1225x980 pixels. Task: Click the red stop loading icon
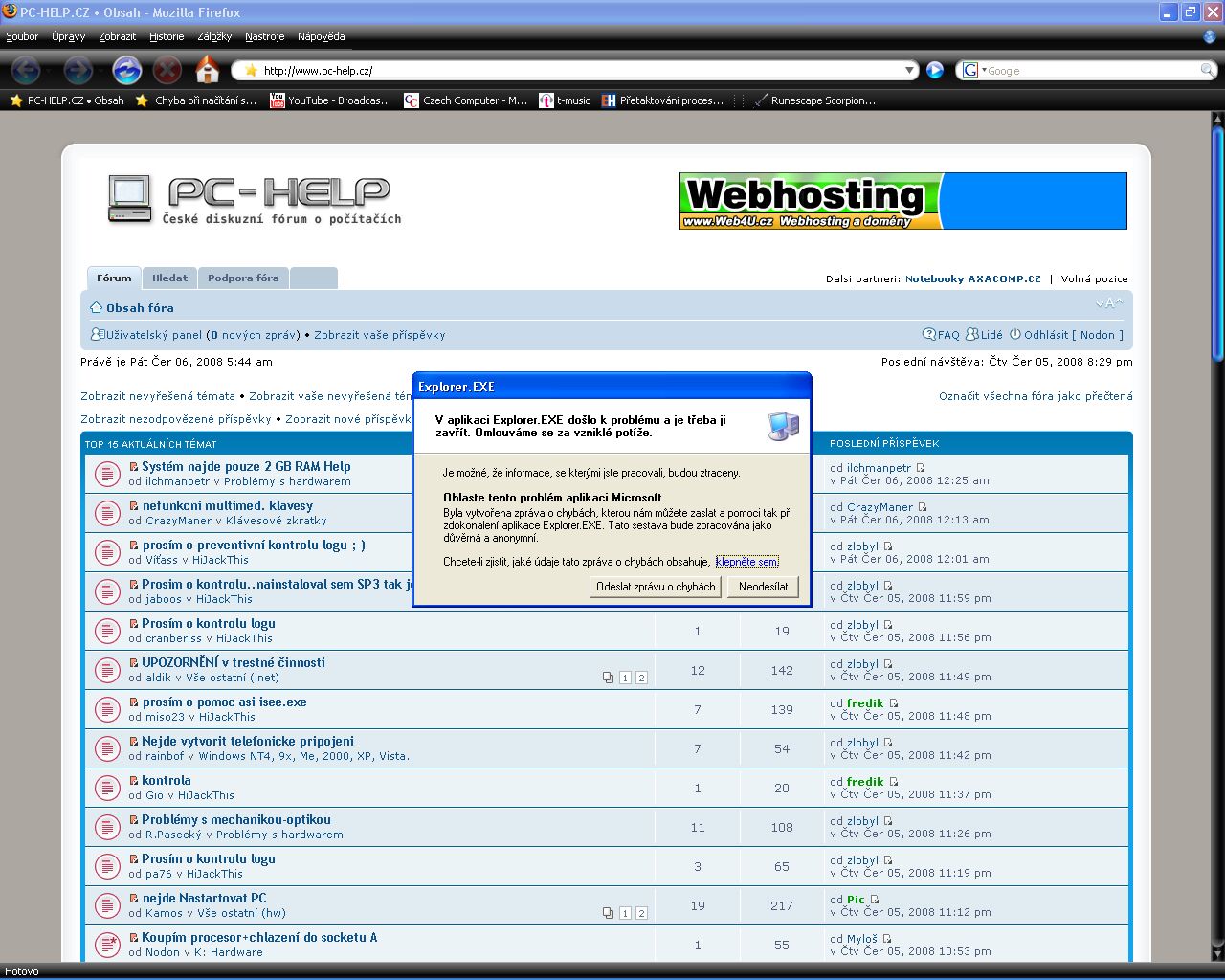click(167, 70)
